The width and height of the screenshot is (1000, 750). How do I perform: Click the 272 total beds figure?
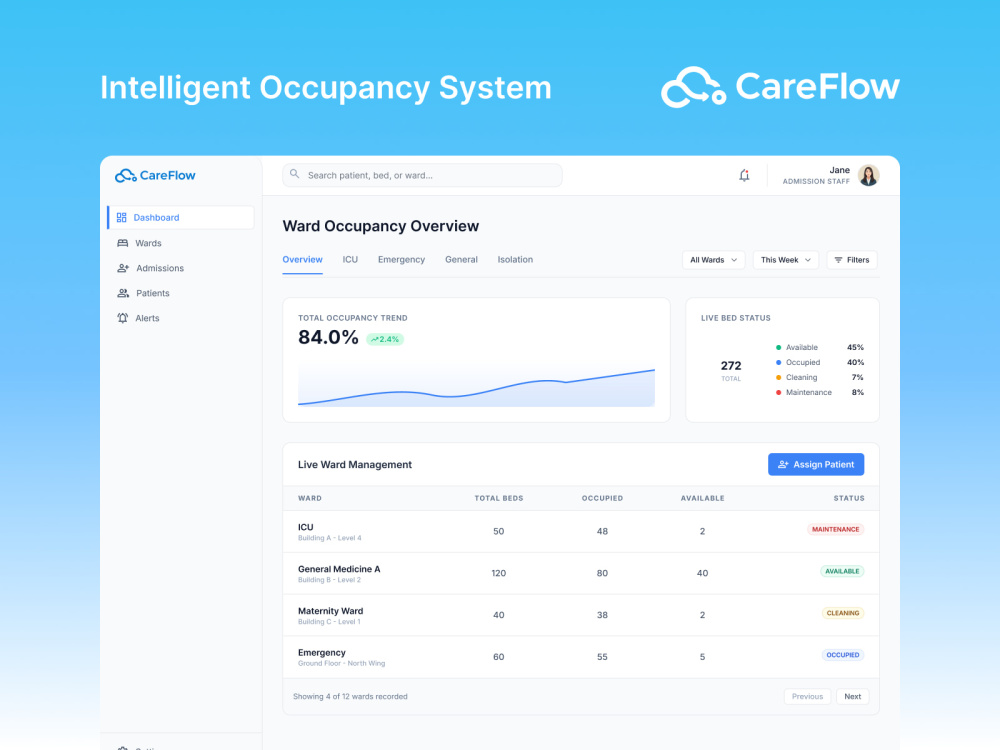731,366
